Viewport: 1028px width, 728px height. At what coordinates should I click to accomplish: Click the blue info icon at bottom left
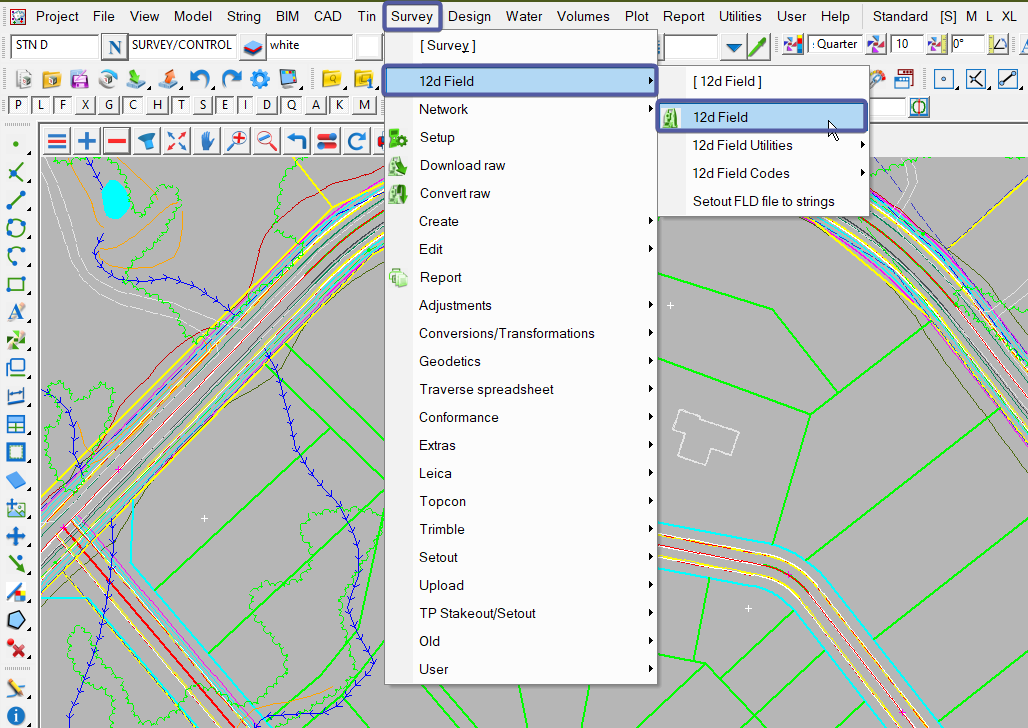click(x=16, y=715)
